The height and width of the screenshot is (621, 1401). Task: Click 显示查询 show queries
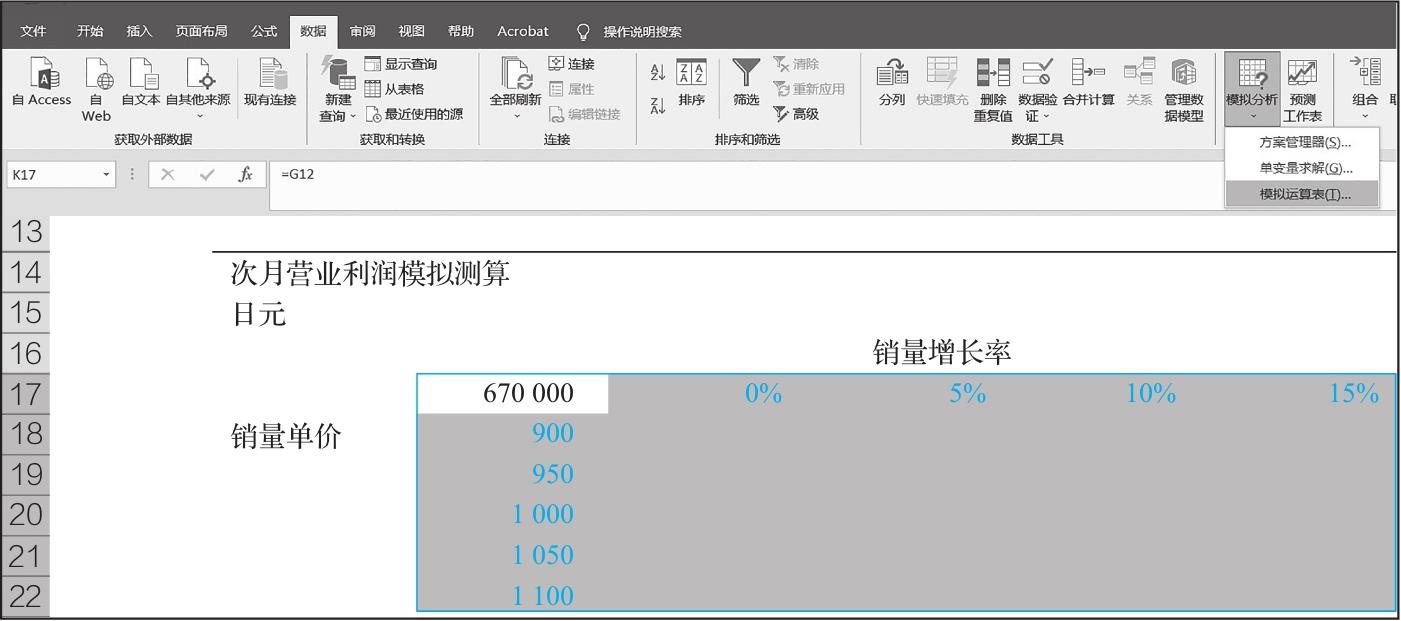pos(400,64)
